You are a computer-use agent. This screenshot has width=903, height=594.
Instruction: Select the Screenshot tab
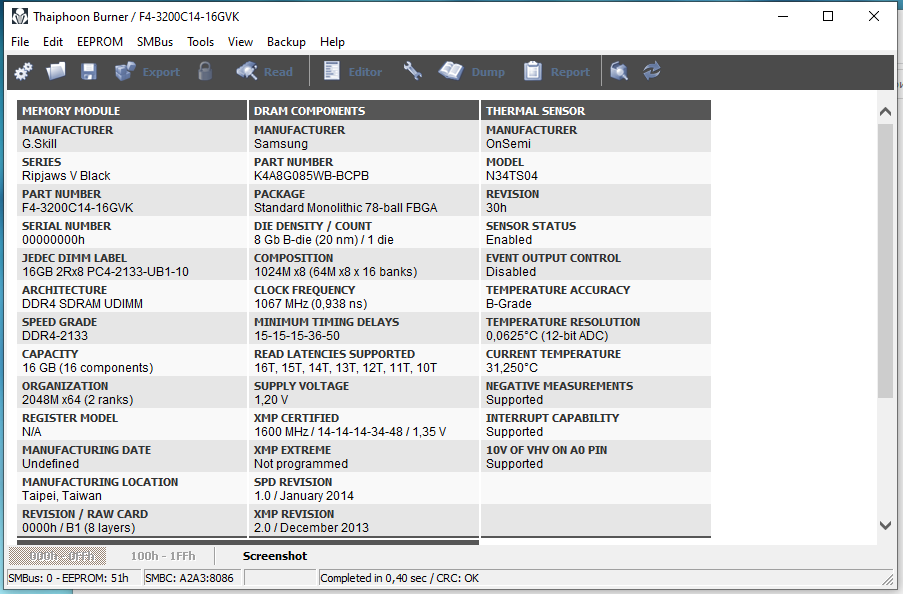coord(275,556)
